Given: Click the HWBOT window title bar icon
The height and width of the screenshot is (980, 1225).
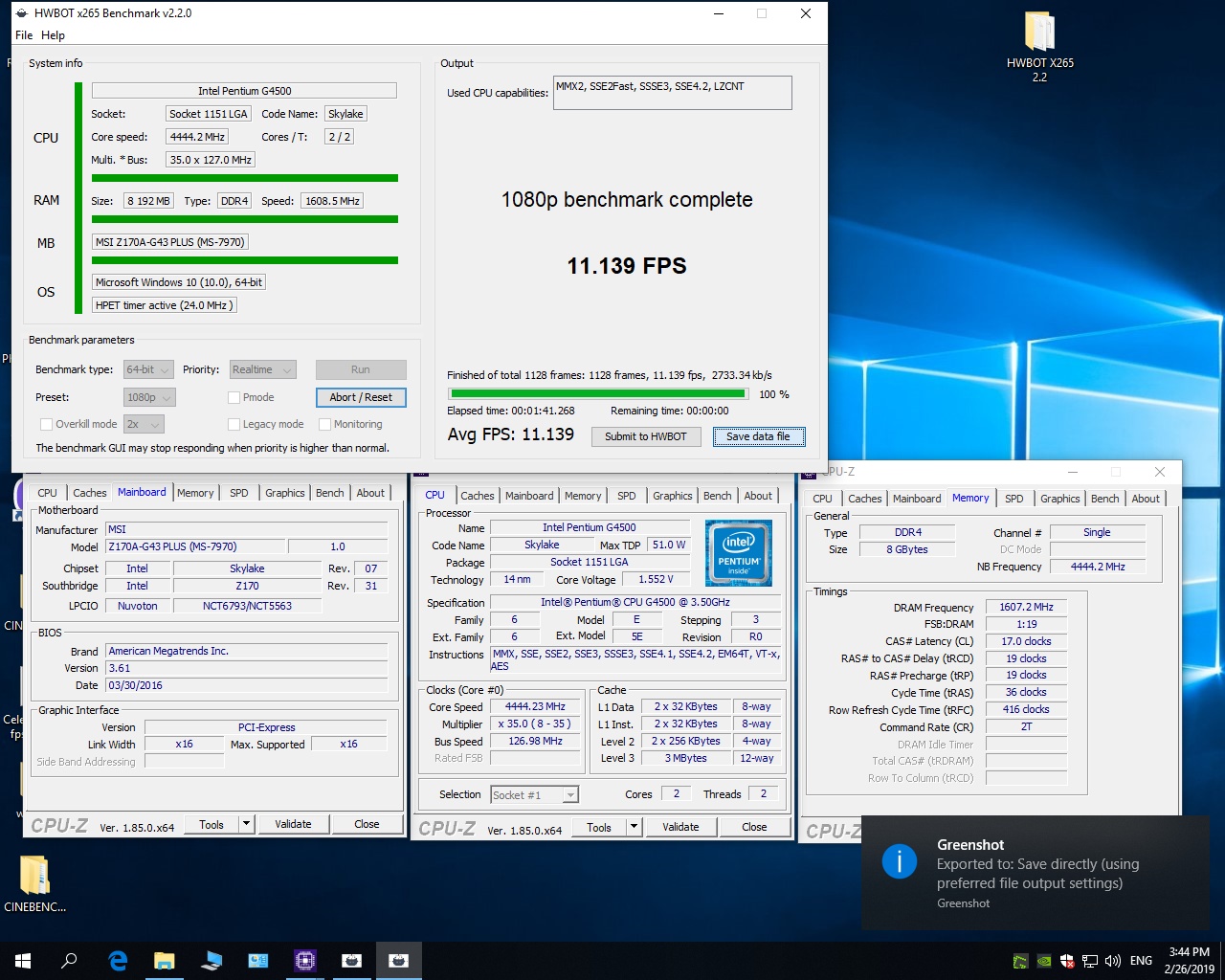Looking at the screenshot, I should (22, 13).
